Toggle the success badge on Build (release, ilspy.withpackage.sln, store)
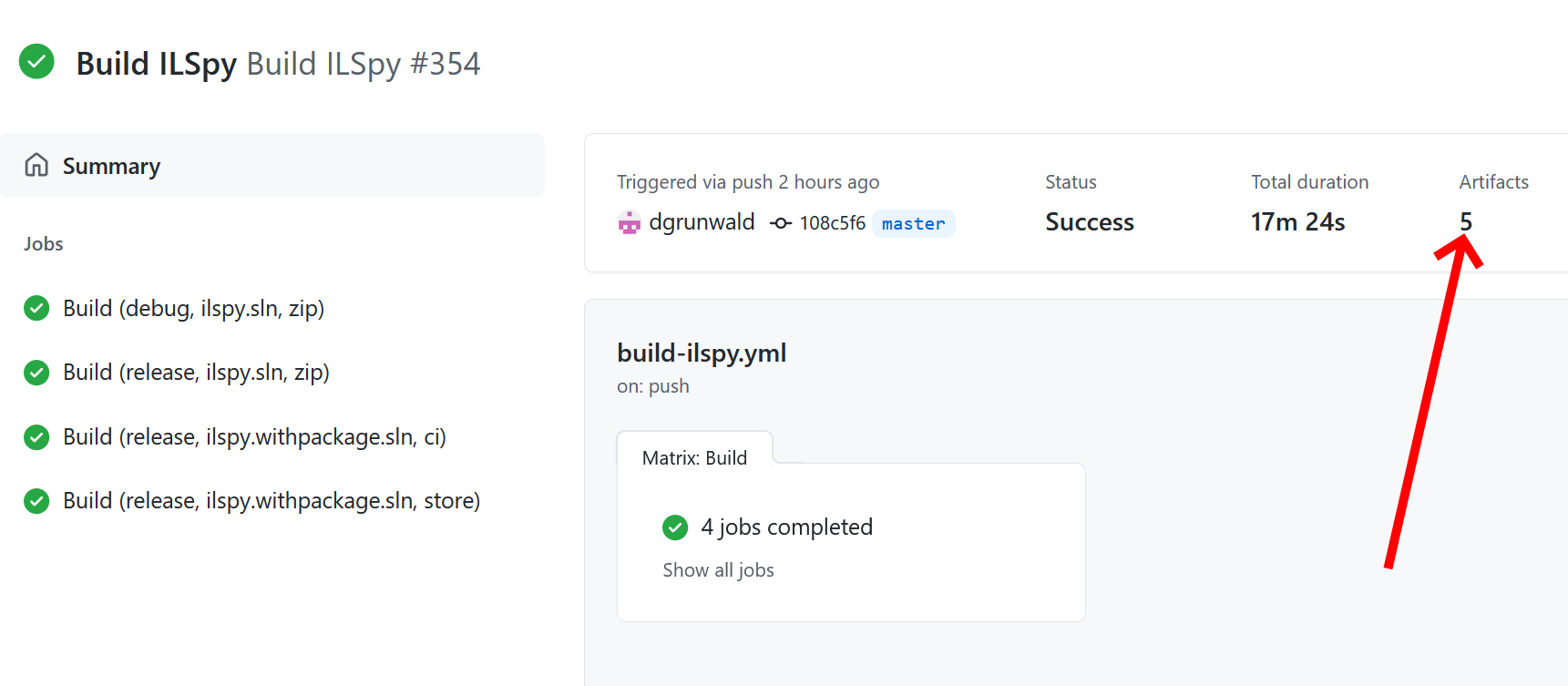Viewport: 1568px width, 686px height. pos(36,500)
